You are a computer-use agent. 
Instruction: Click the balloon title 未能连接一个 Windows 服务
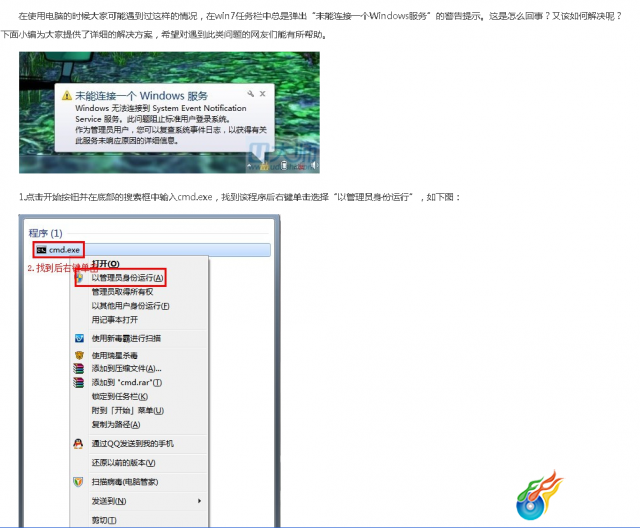click(x=141, y=96)
